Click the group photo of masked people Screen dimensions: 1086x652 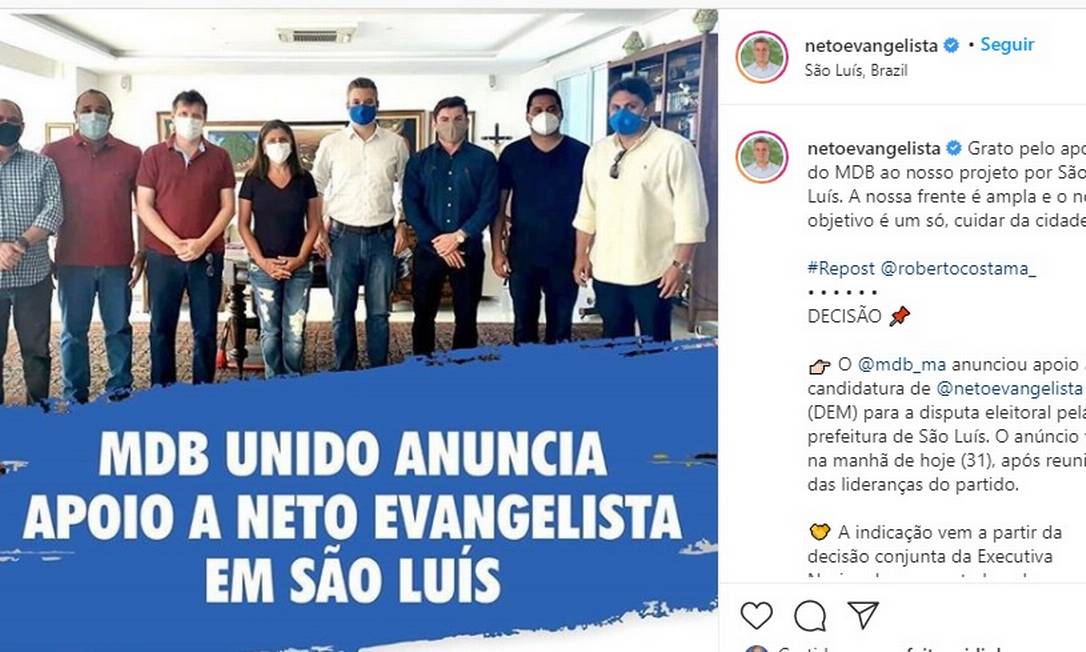point(358,208)
